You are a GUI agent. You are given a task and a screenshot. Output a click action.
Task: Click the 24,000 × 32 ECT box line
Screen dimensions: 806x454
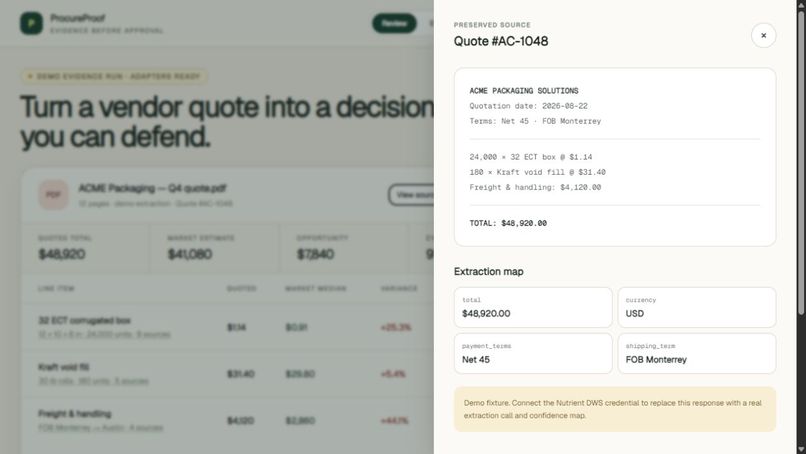(x=530, y=157)
